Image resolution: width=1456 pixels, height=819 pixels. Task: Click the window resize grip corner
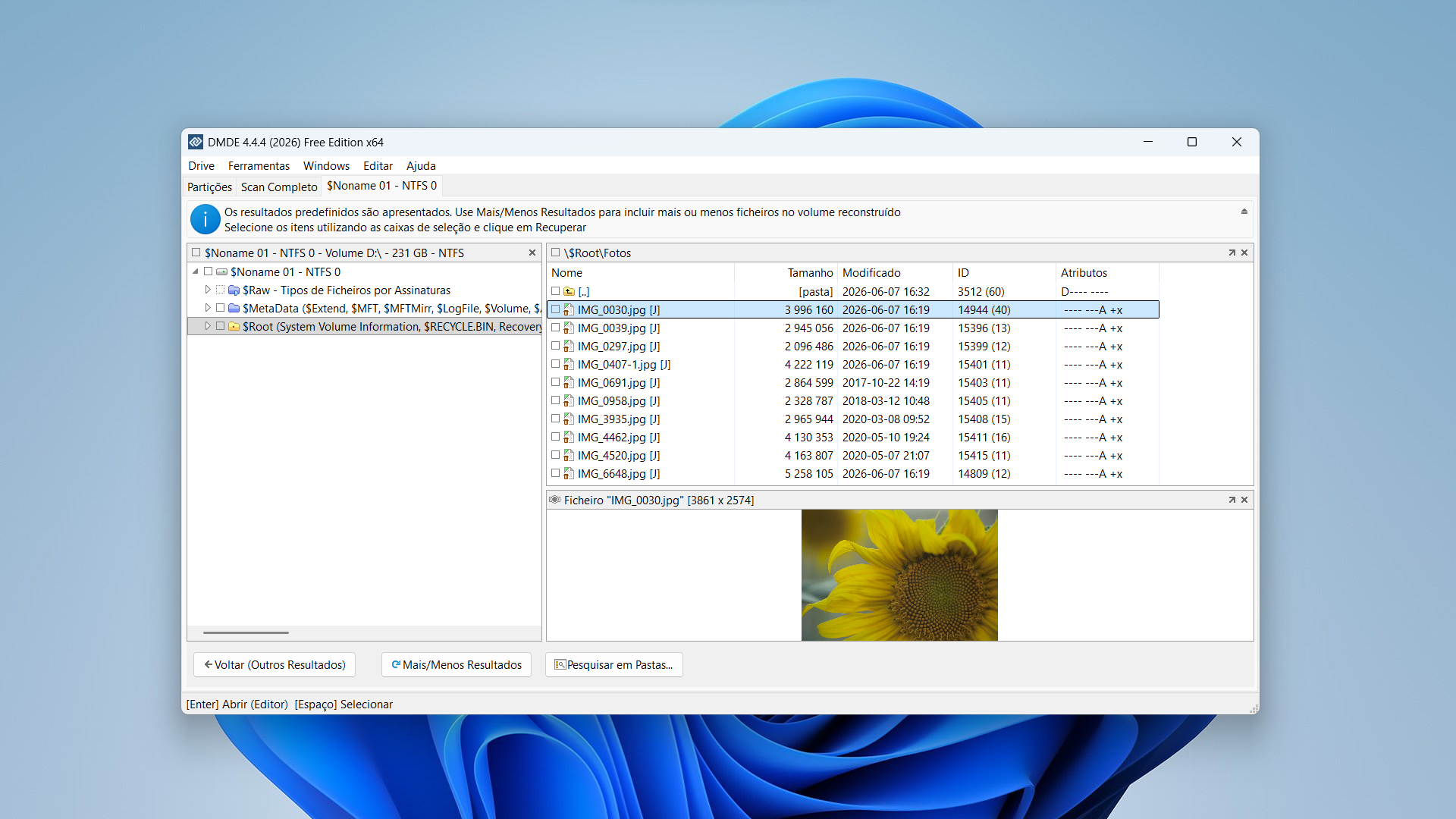tap(1254, 708)
